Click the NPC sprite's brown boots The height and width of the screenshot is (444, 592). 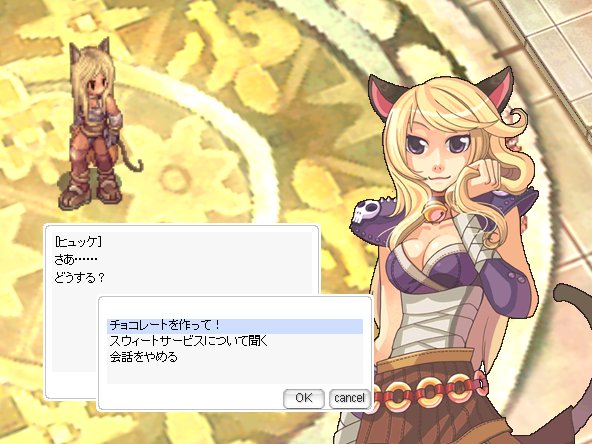click(91, 191)
